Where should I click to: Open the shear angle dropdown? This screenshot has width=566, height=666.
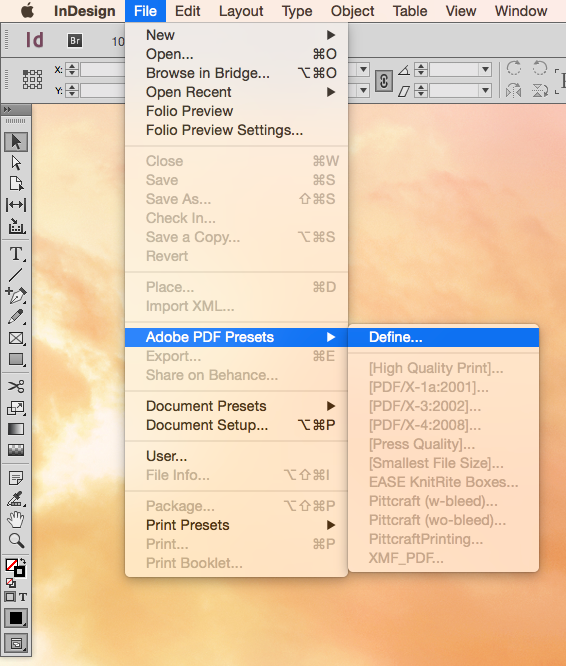[x=485, y=90]
